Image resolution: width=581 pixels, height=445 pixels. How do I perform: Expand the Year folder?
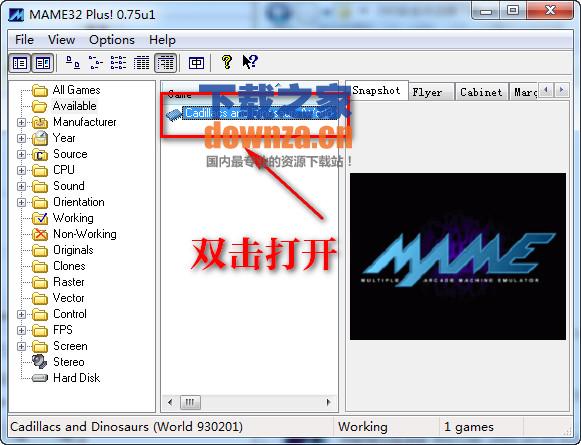click(21, 138)
